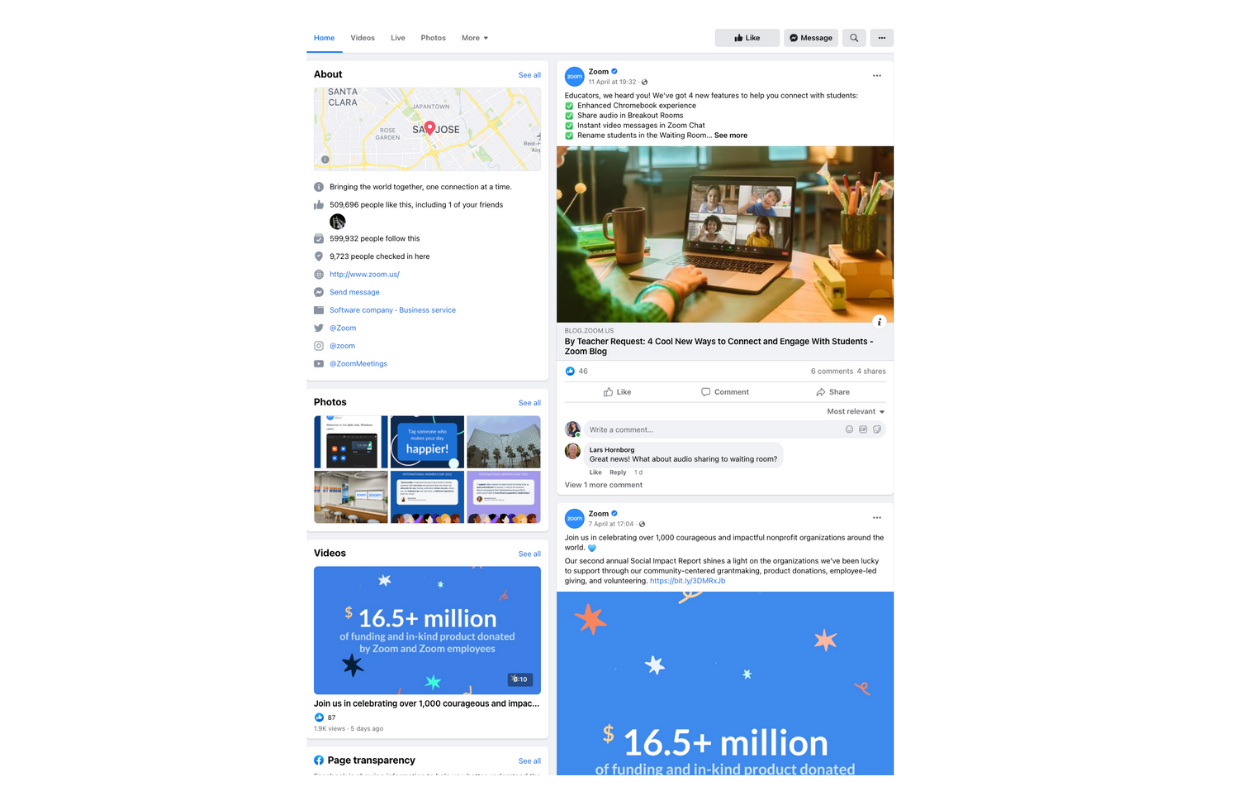1260x800 pixels.
Task: Open the office lobby photo thumbnail
Action: [351, 497]
